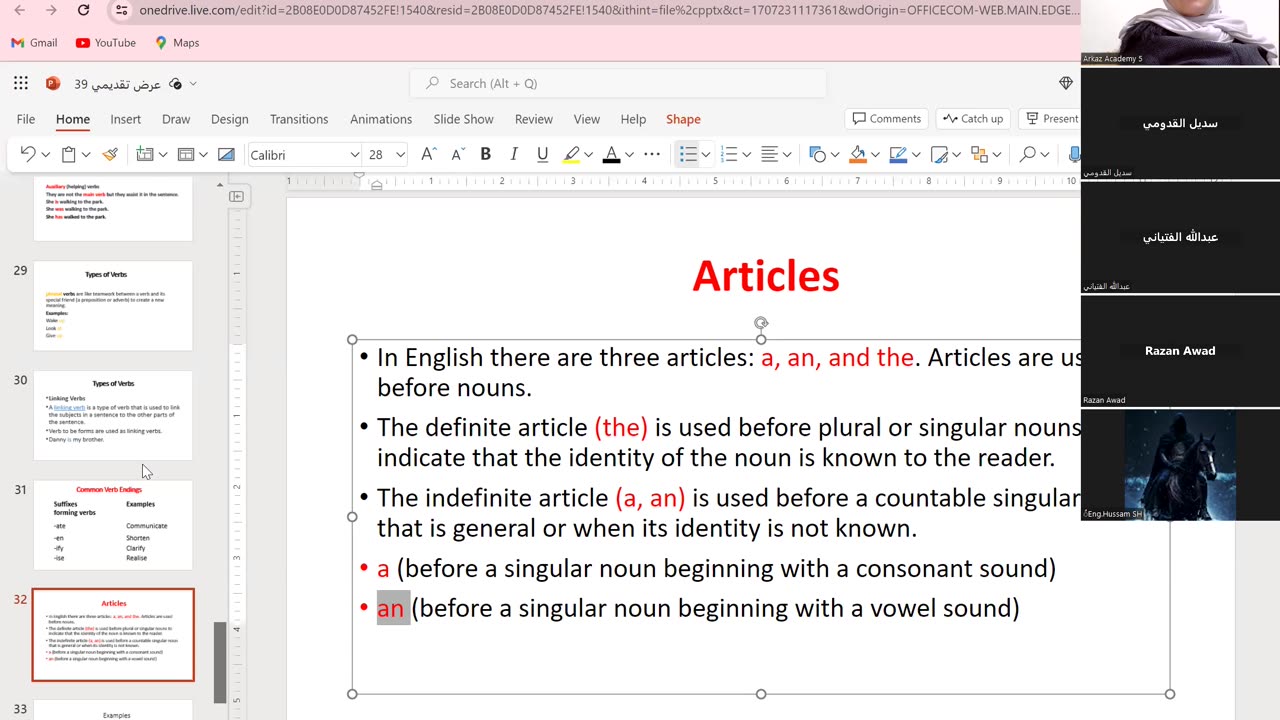Toggle Underline formatting
This screenshot has width=1280, height=720.
click(x=542, y=155)
